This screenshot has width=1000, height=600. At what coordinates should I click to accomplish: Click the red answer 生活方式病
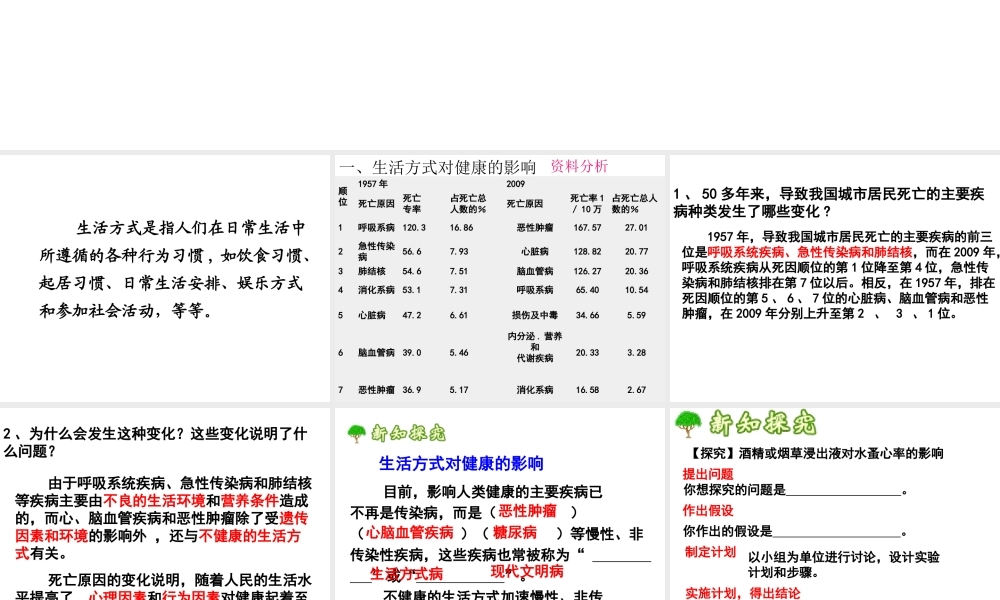pyautogui.click(x=406, y=574)
